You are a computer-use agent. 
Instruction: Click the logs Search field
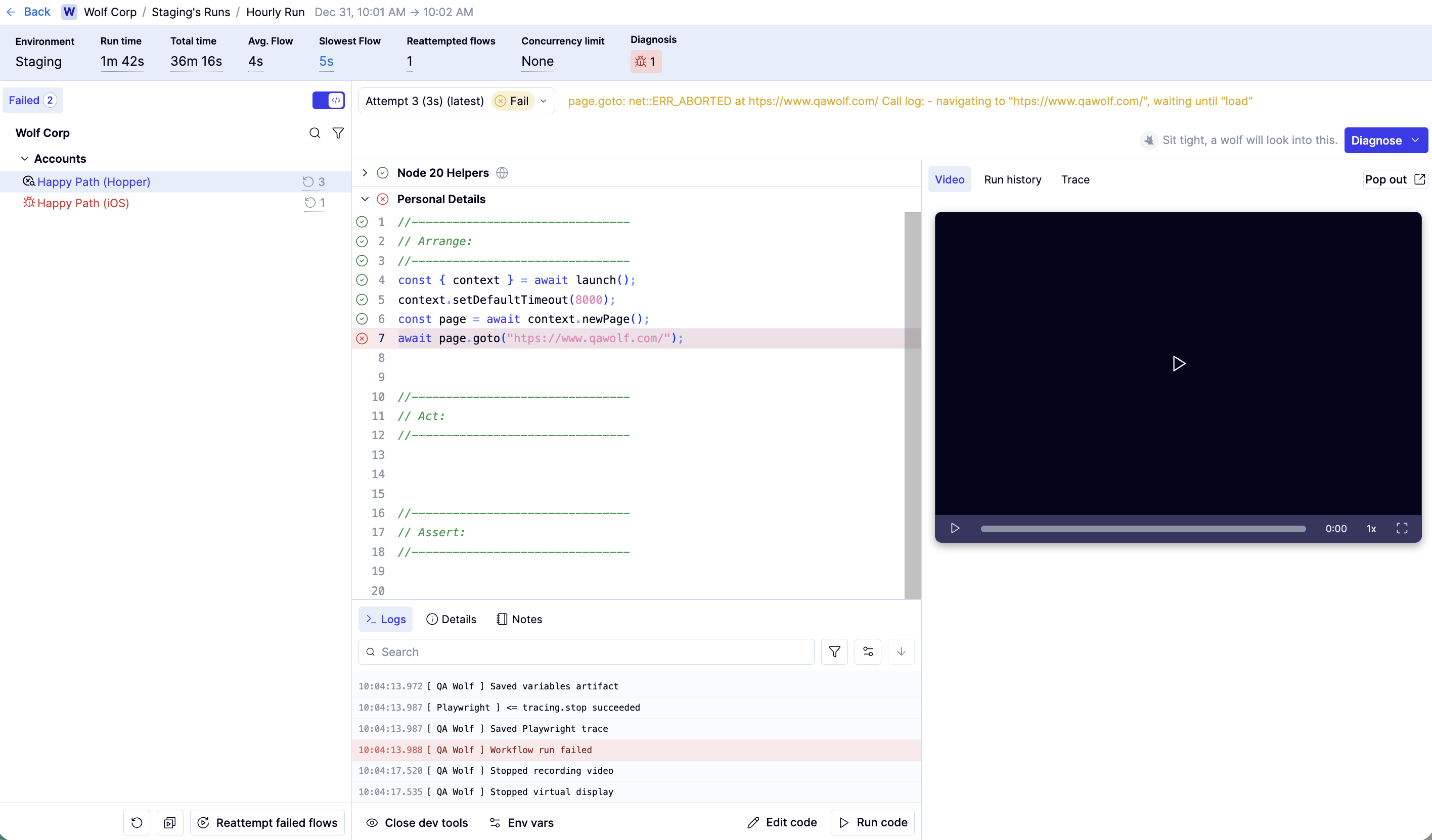point(586,651)
